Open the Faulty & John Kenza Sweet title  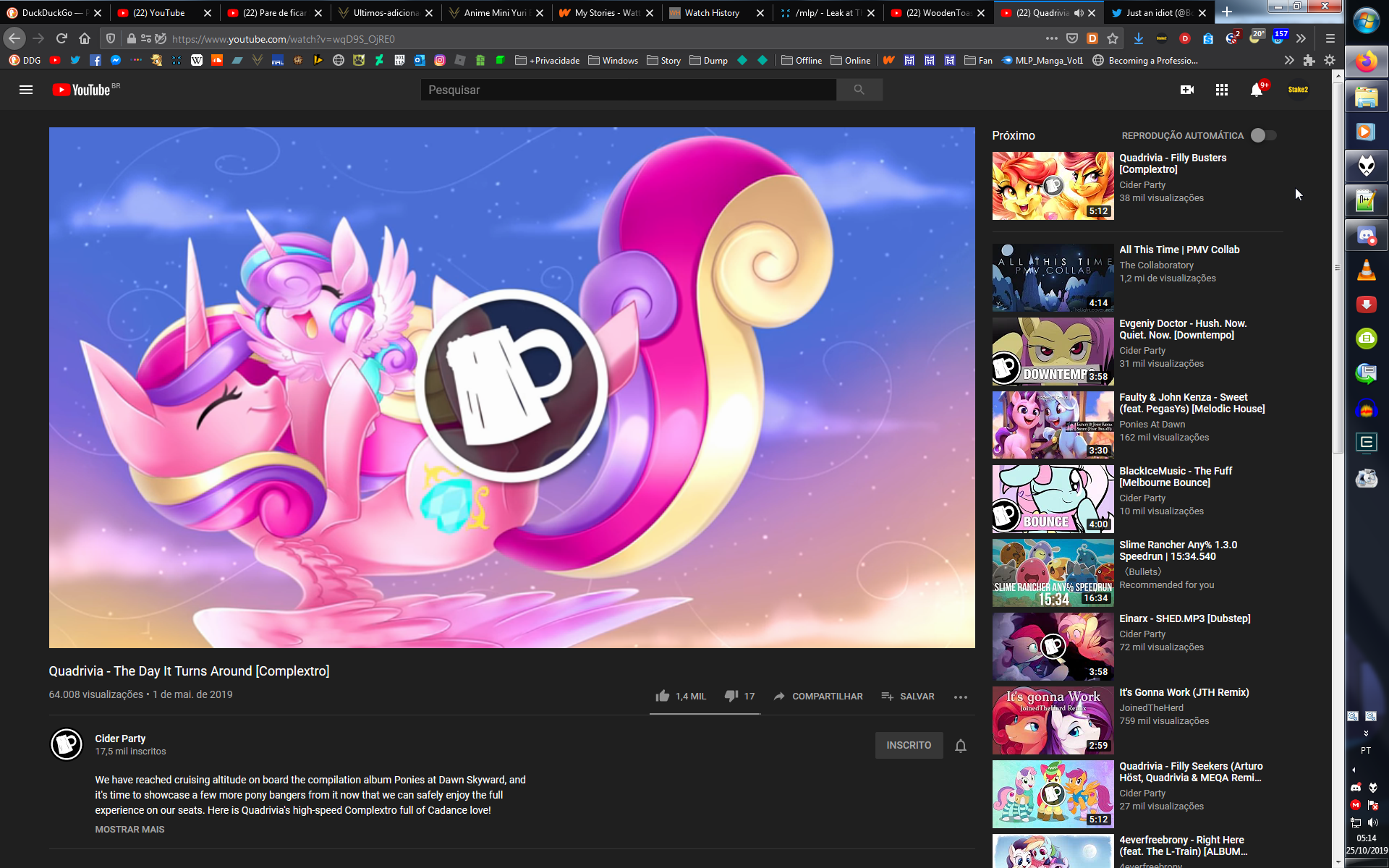pyautogui.click(x=1192, y=403)
